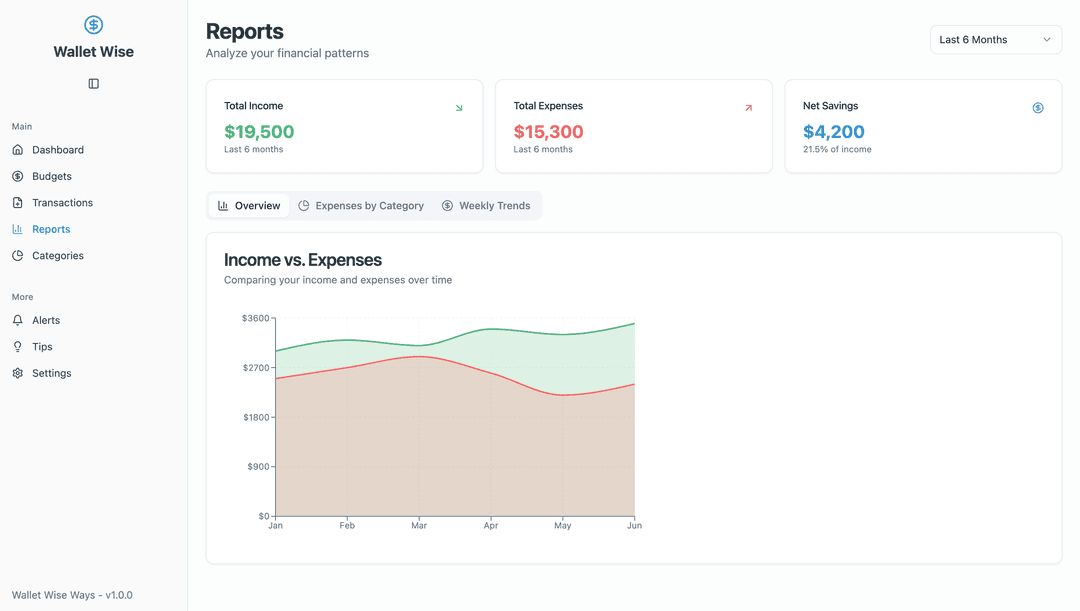Open the Weekly Trends tab

click(x=487, y=205)
